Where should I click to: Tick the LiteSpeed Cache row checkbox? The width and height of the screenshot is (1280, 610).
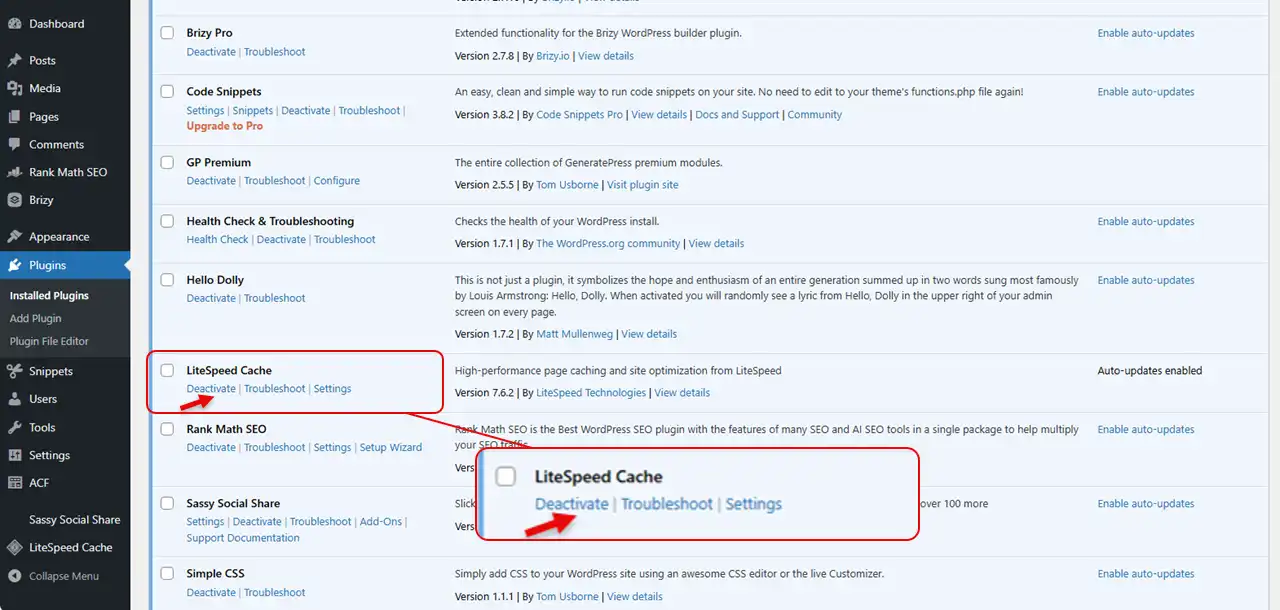(167, 371)
